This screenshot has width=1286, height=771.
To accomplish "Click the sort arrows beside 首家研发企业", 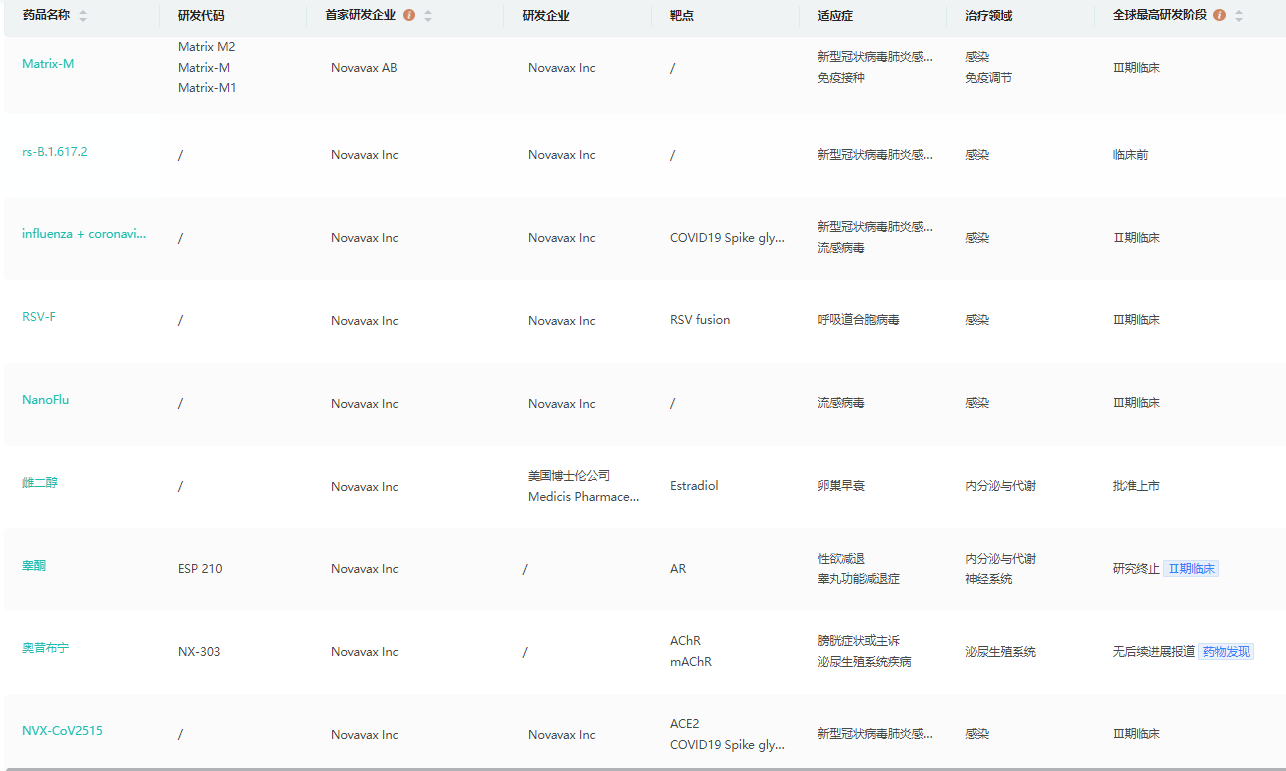I will click(x=428, y=16).
